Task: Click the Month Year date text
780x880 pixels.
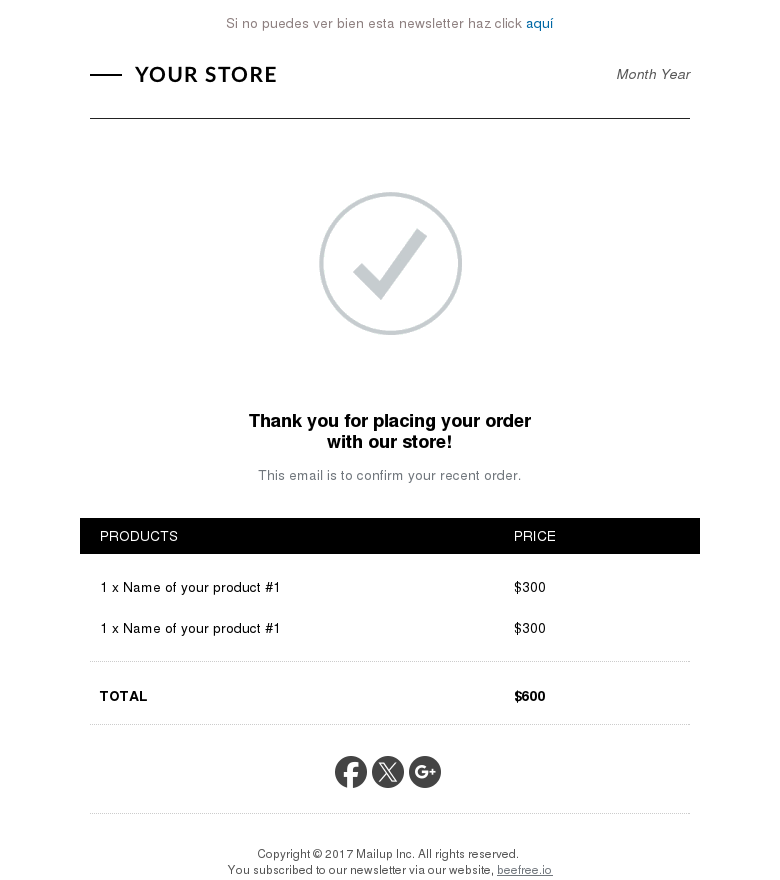Action: click(653, 74)
